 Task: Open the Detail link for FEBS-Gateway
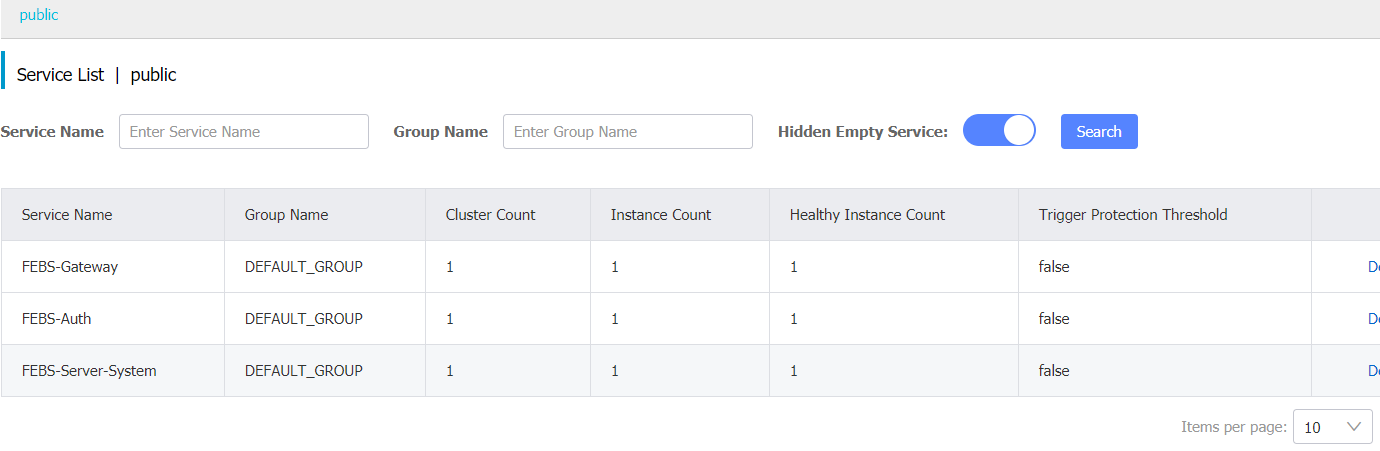(x=1373, y=267)
